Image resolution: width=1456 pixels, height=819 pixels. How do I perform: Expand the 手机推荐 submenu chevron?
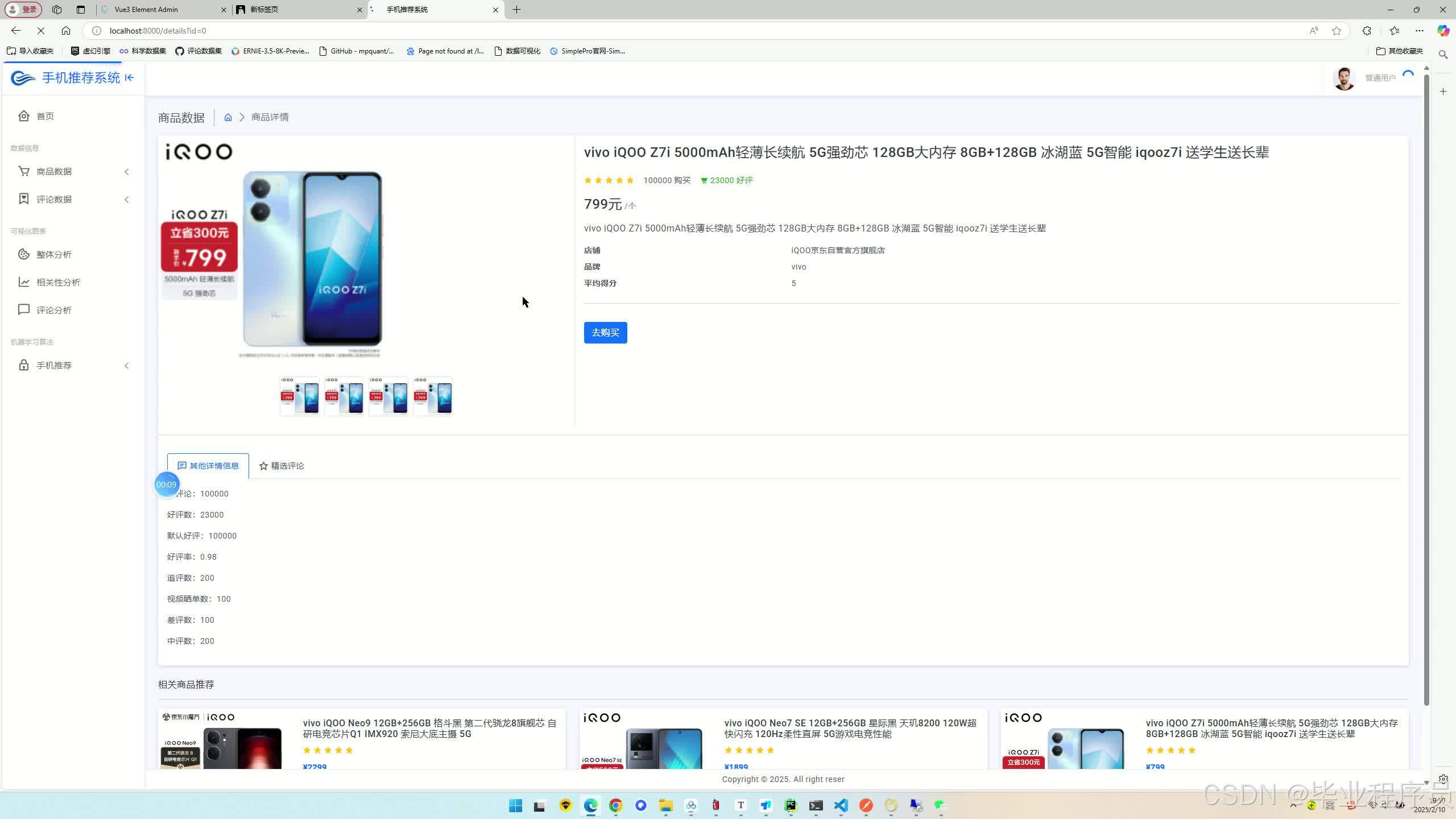127,366
